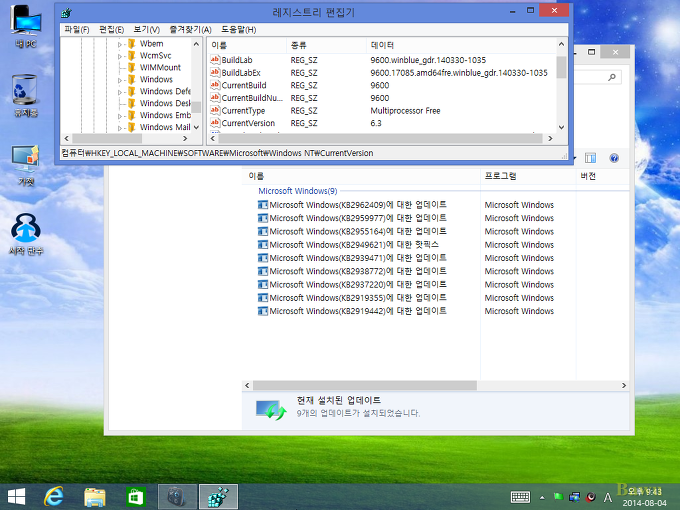
Task: Open the Recycle Bin desktop icon
Action: (x=25, y=95)
